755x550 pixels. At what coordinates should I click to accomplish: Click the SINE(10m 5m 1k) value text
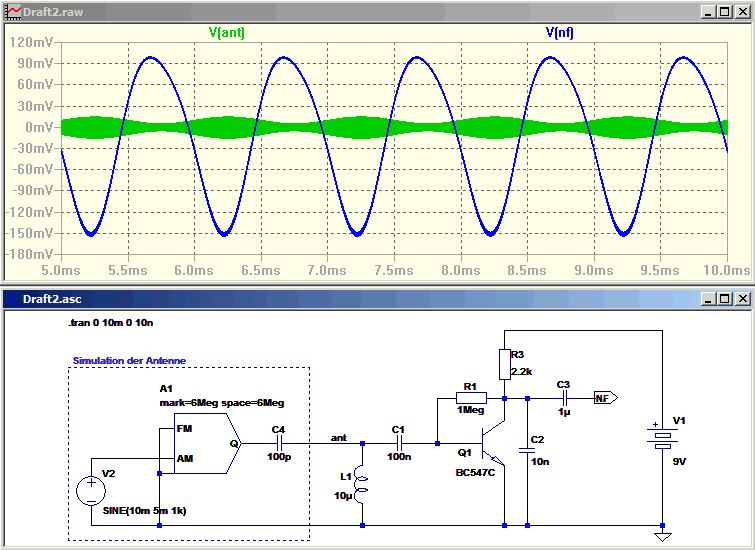(x=144, y=511)
